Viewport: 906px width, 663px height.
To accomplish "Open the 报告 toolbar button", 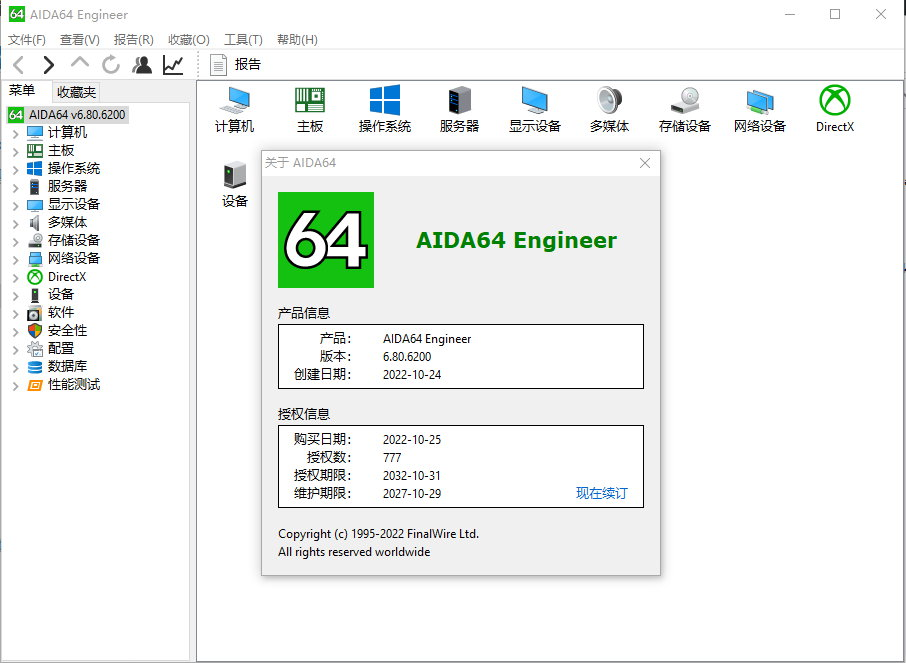I will [236, 64].
